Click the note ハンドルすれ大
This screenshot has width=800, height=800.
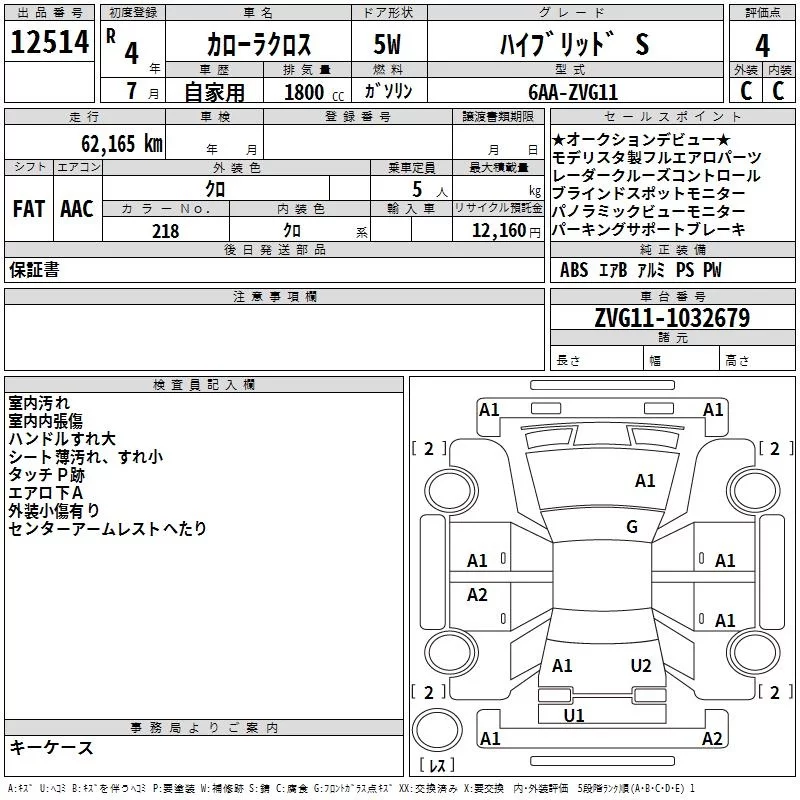pyautogui.click(x=62, y=439)
